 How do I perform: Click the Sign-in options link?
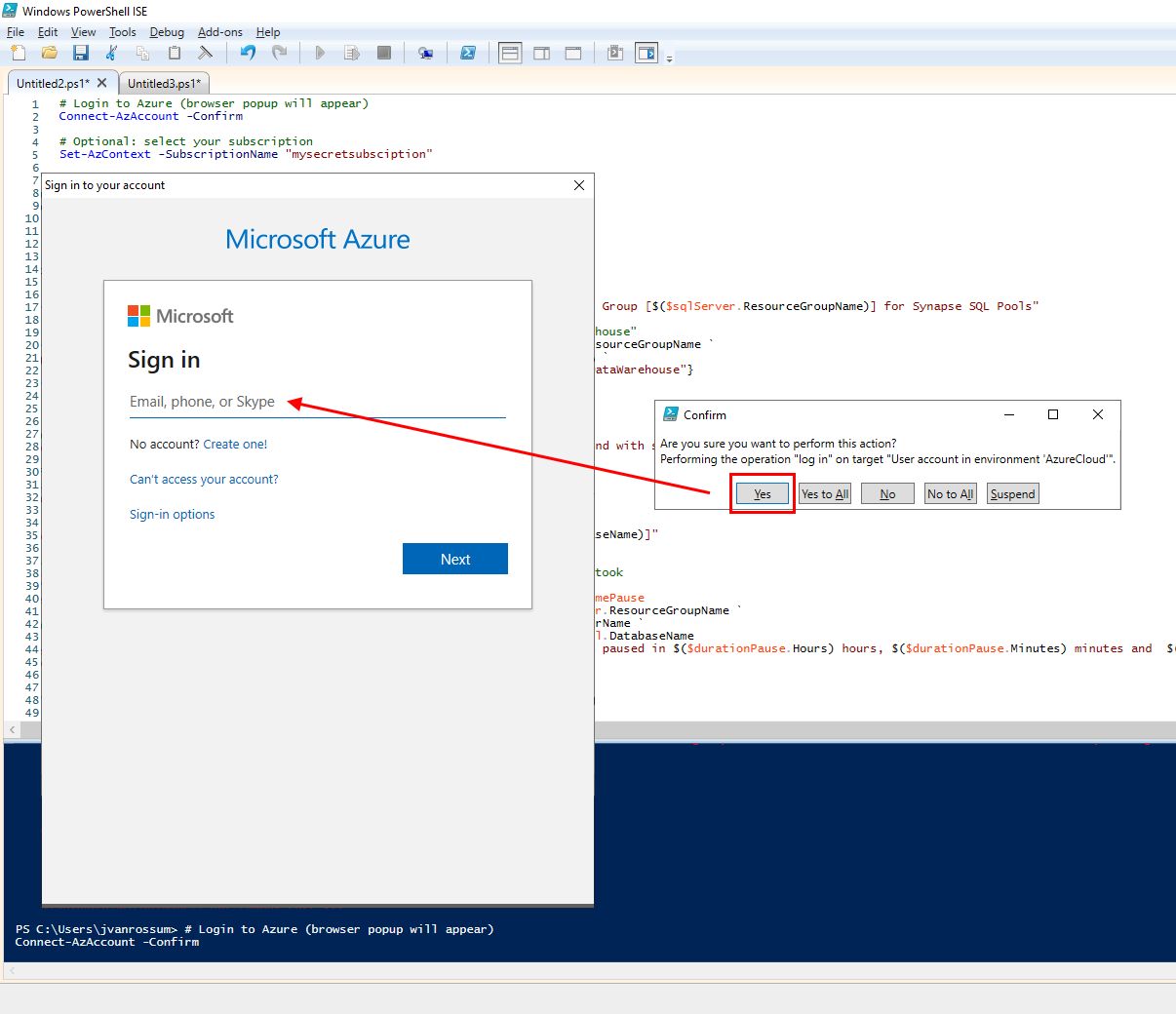point(172,514)
